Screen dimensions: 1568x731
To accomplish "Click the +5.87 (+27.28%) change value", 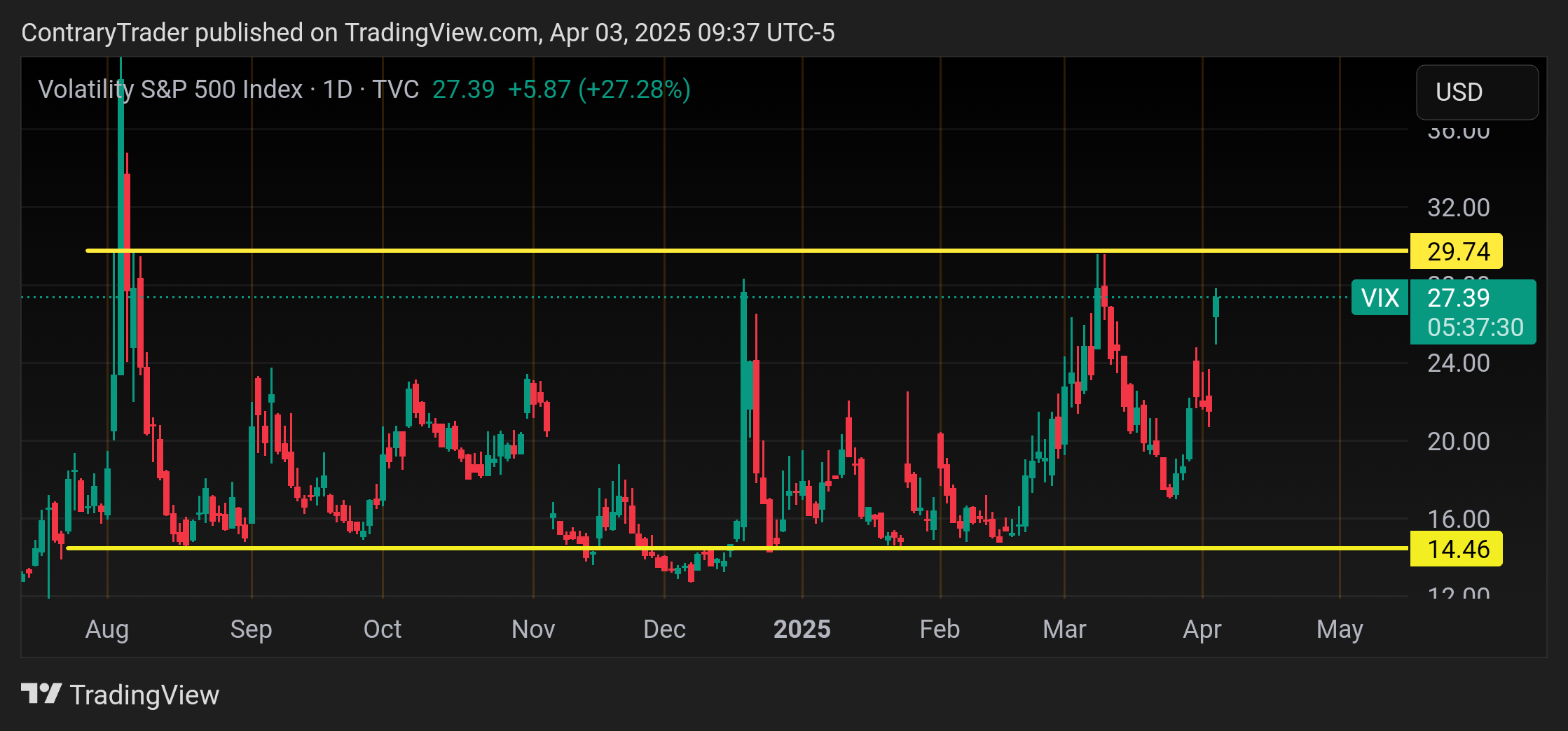I will [599, 90].
